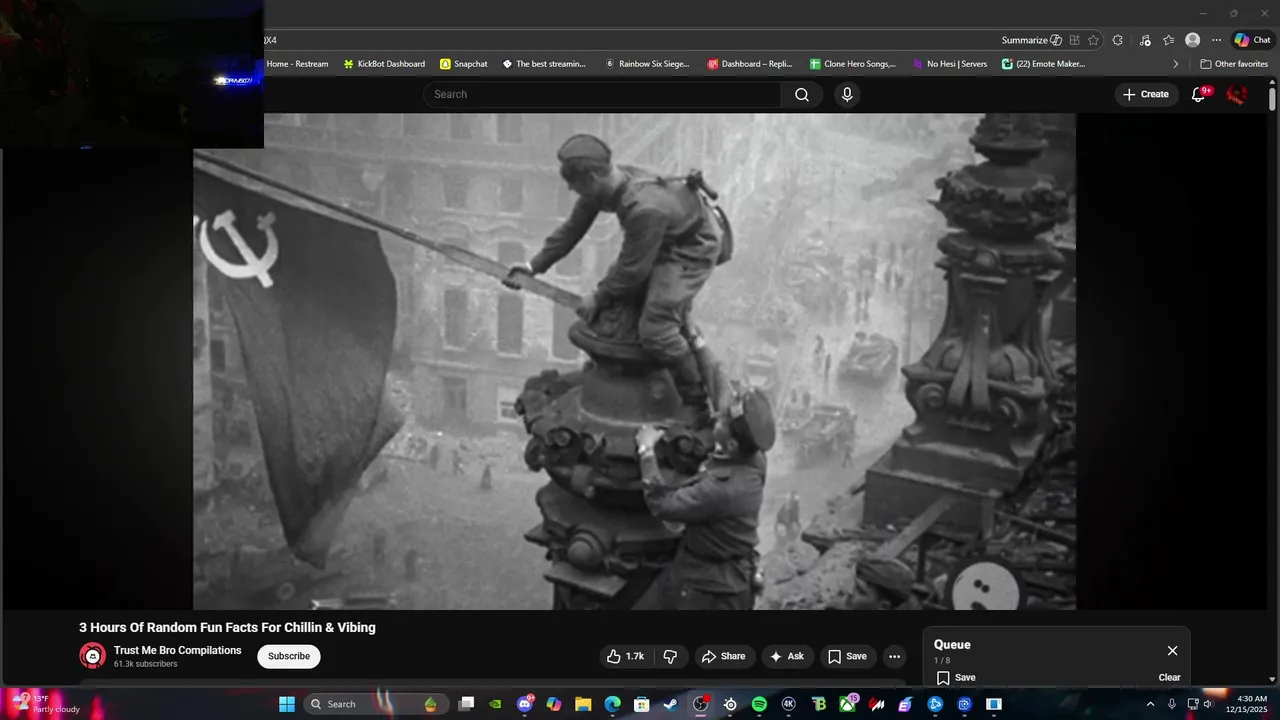This screenshot has height=720, width=1280.
Task: Open Other favorites folder
Action: (1234, 64)
